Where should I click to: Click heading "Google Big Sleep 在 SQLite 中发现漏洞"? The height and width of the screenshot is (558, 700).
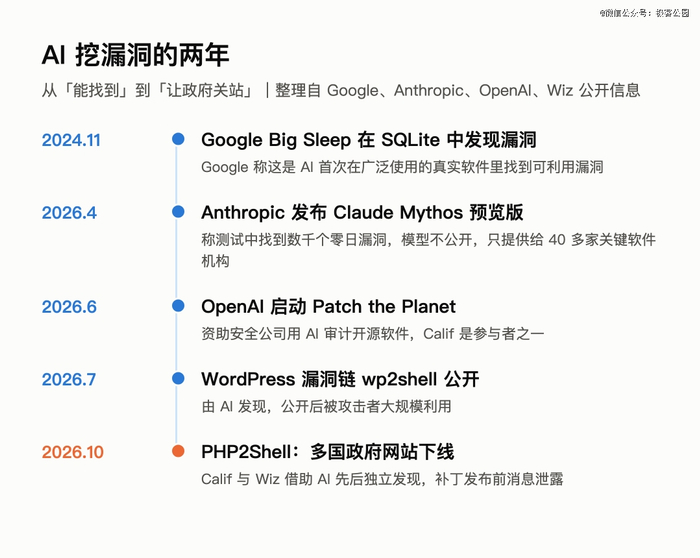369,140
